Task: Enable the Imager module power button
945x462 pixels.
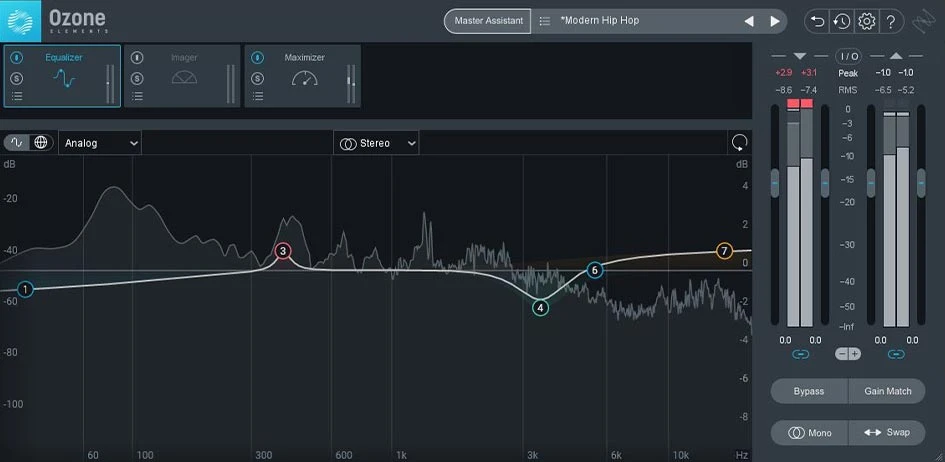Action: [137, 58]
